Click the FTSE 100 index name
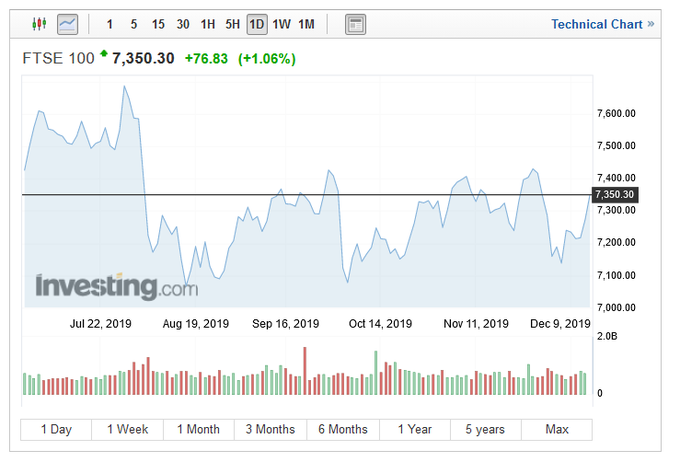The image size is (680, 462). click(58, 58)
